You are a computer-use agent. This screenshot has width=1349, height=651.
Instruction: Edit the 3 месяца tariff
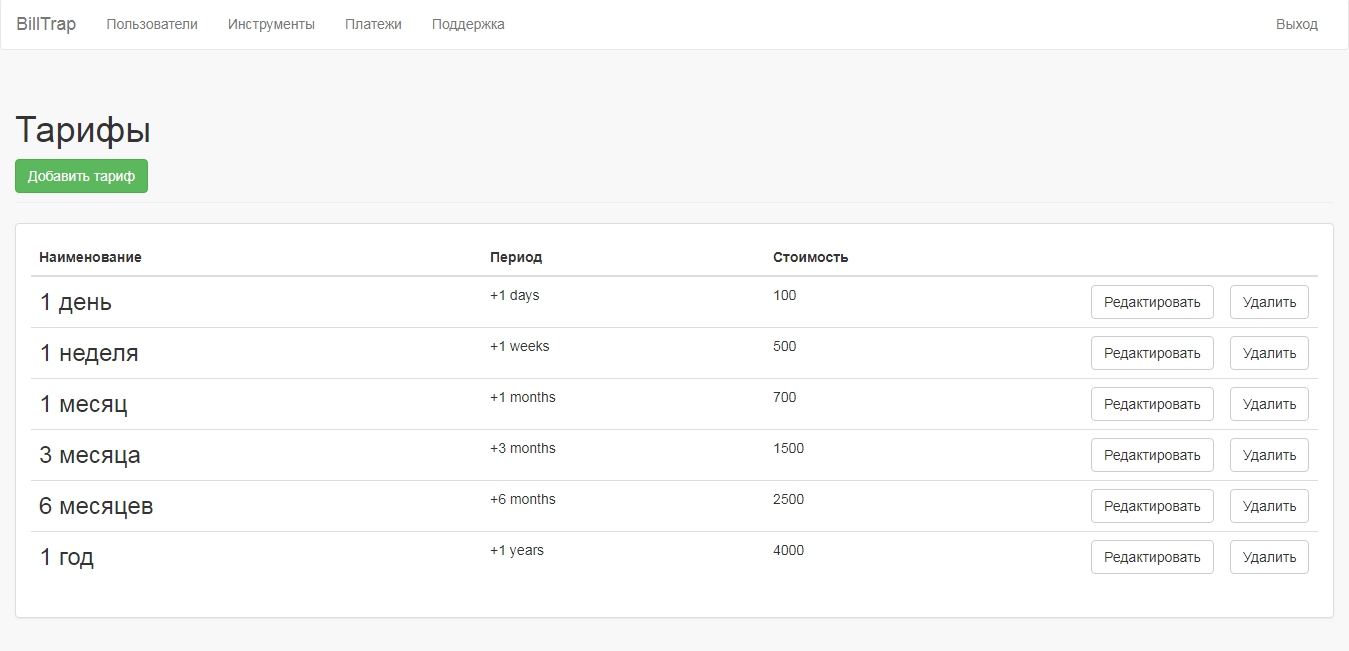pyautogui.click(x=1151, y=455)
